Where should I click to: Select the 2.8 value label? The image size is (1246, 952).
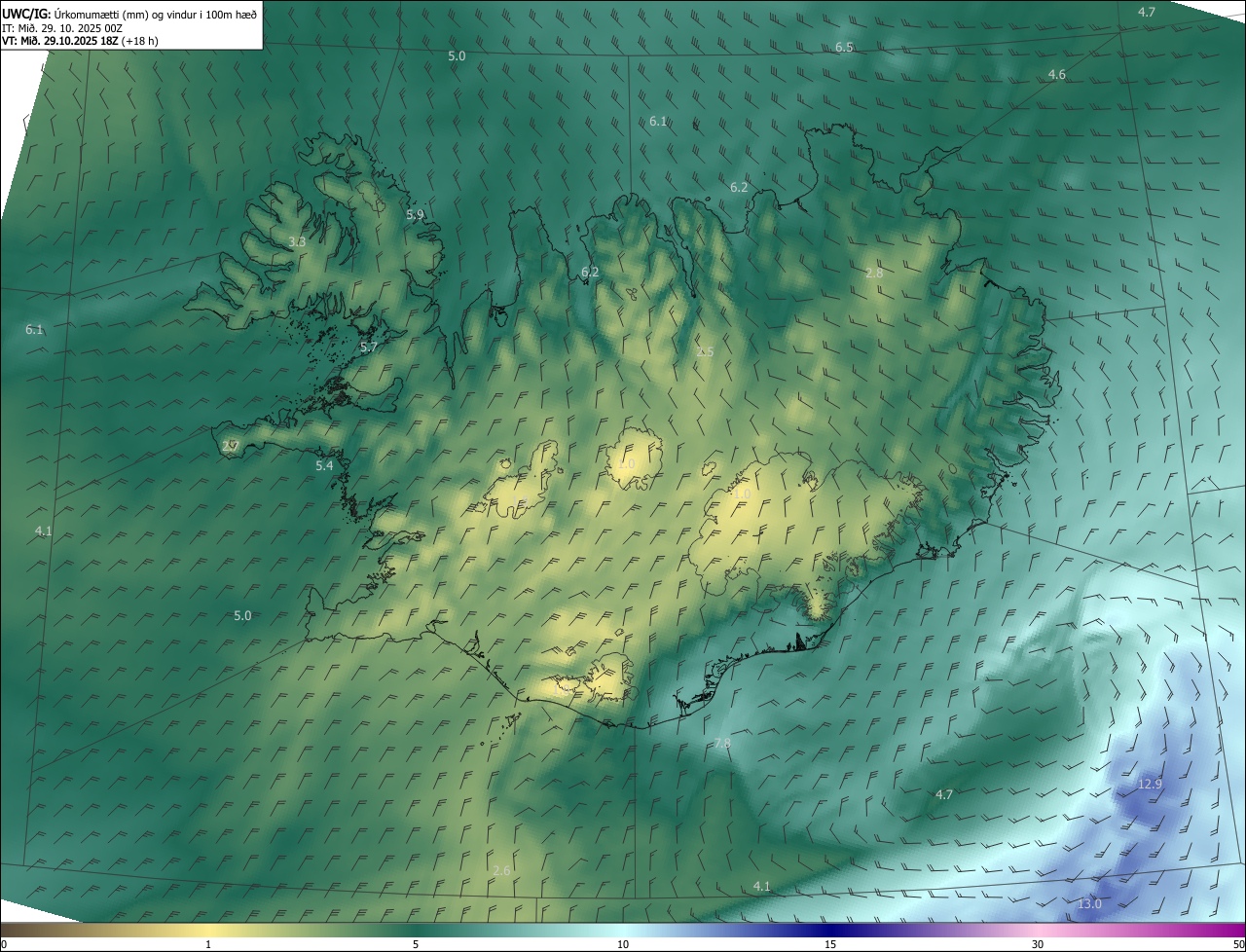pyautogui.click(x=874, y=274)
